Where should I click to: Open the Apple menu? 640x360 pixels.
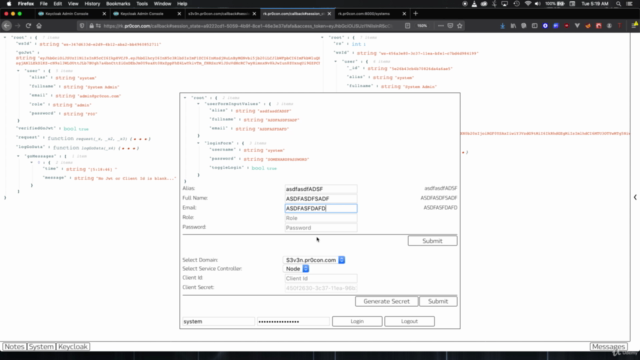pyautogui.click(x=9, y=4)
